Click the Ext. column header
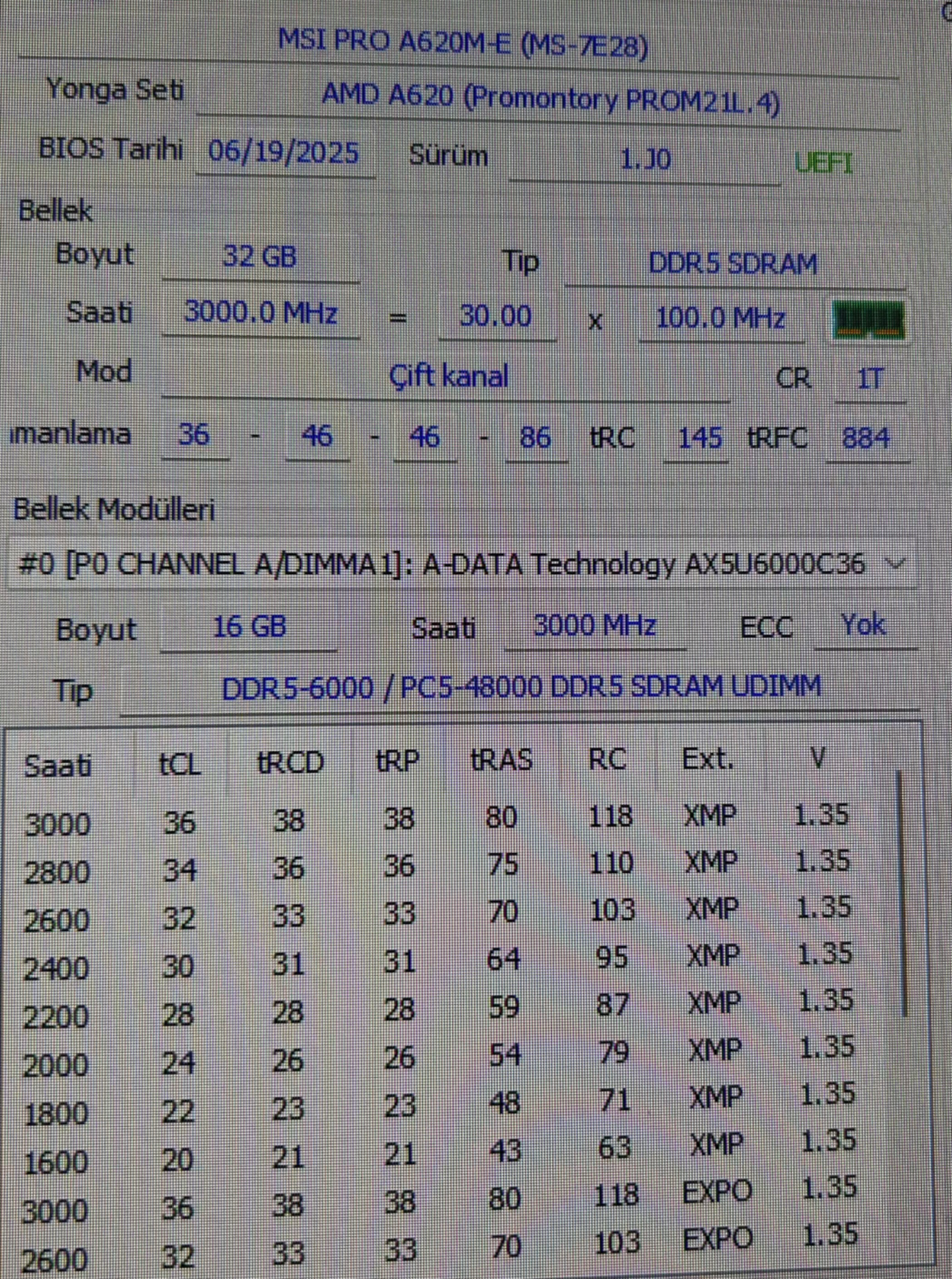This screenshot has height=1279, width=952. coord(708,758)
